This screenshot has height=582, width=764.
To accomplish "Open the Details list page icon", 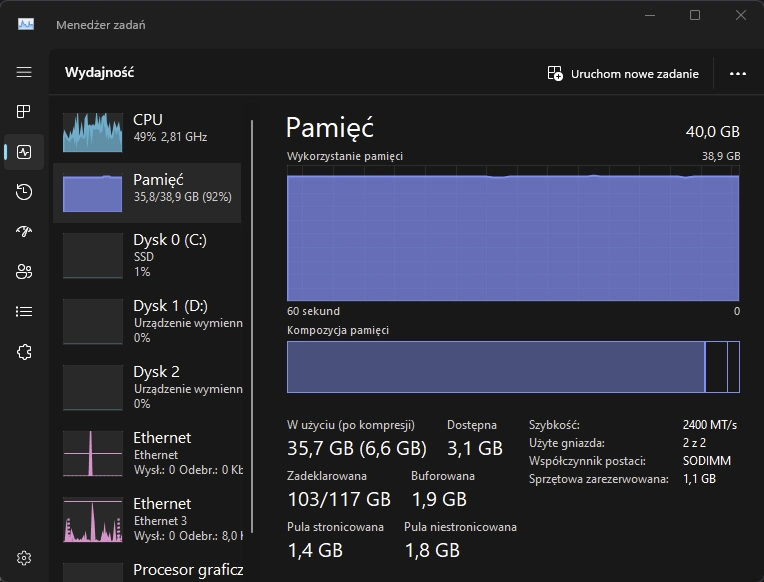I will [24, 312].
